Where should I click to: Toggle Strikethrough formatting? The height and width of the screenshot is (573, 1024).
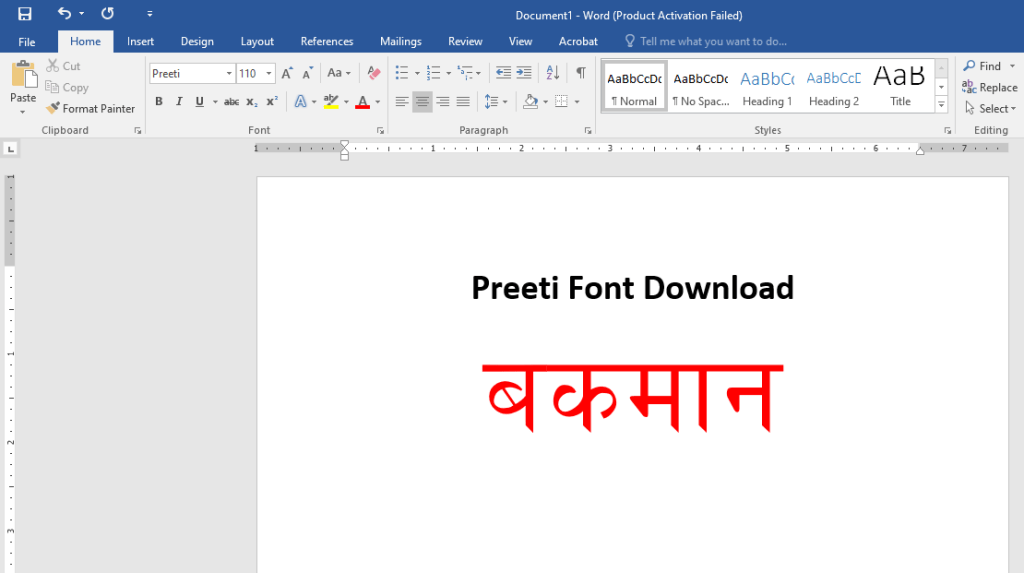coord(231,101)
